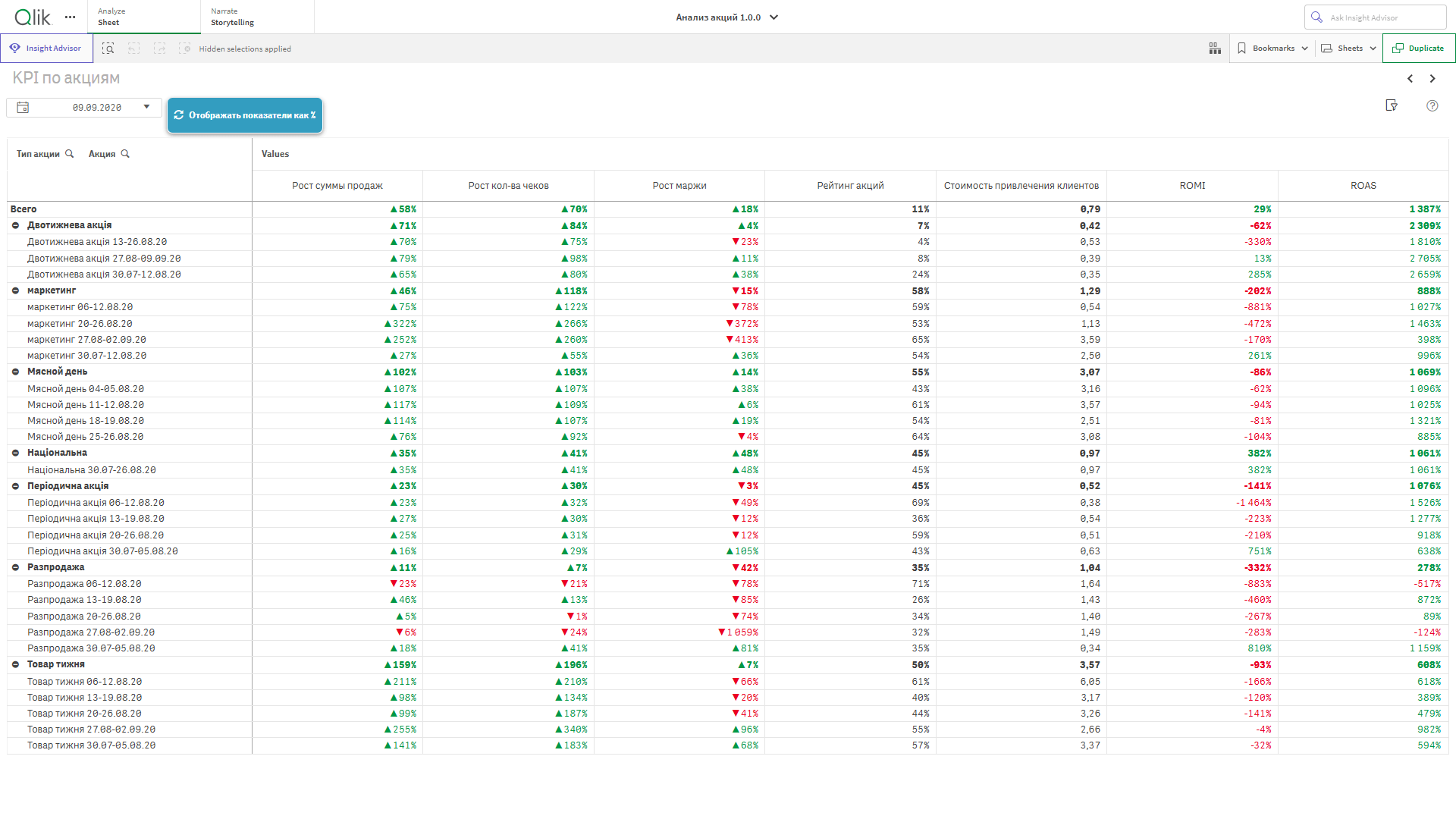
Task: Open the sheet help question mark icon
Action: [1432, 106]
